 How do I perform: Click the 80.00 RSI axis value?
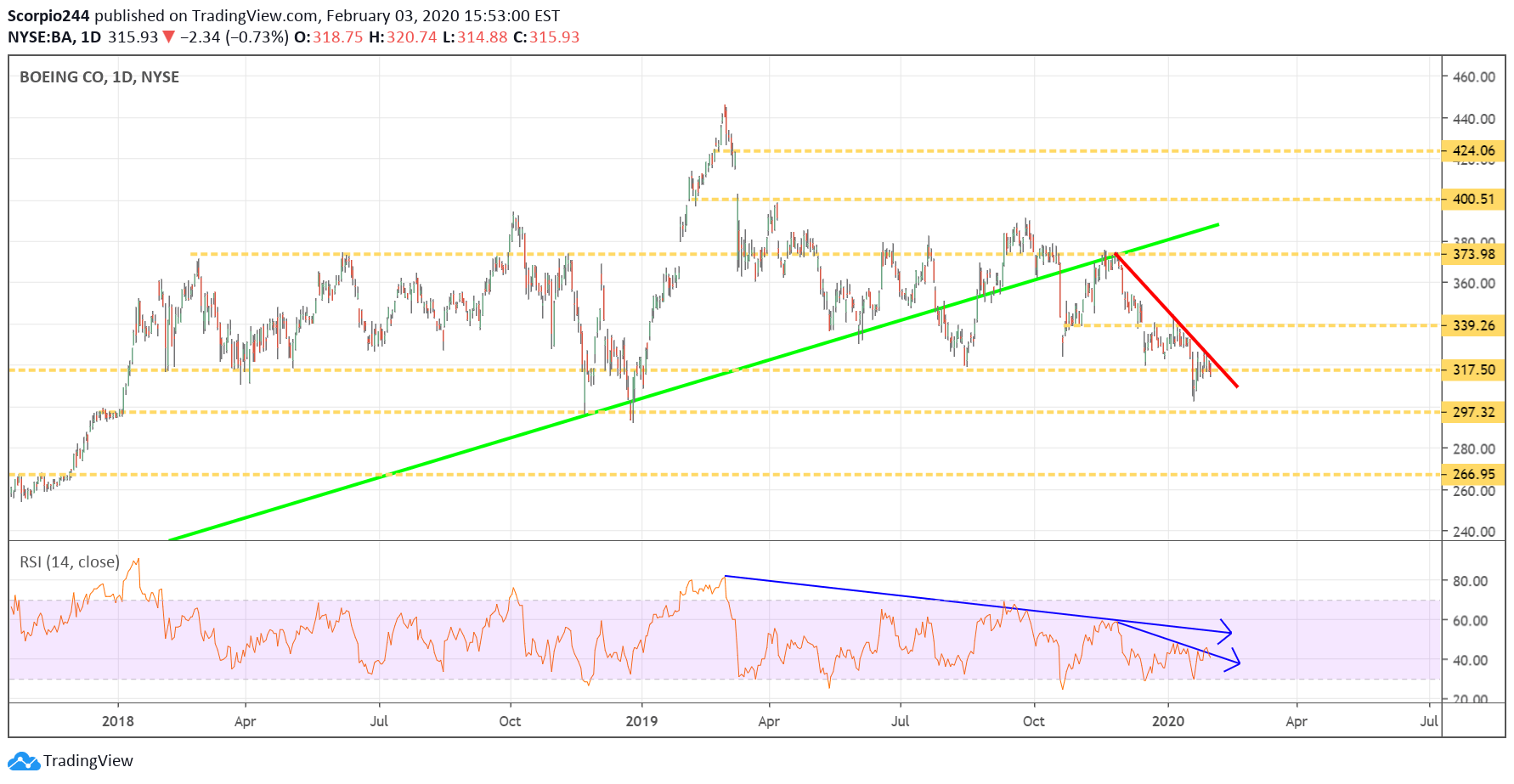tap(1470, 581)
